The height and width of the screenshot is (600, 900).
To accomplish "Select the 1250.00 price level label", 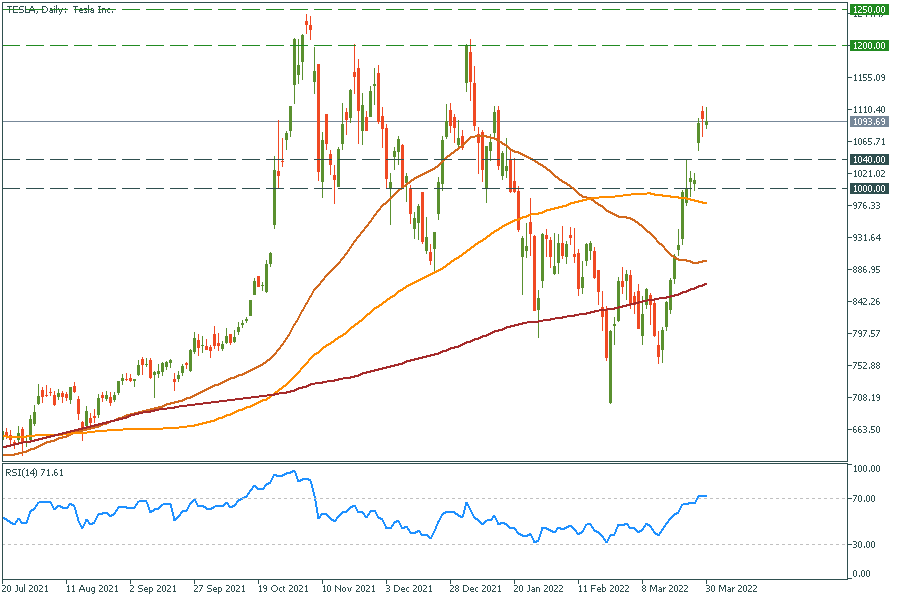I will pos(866,9).
